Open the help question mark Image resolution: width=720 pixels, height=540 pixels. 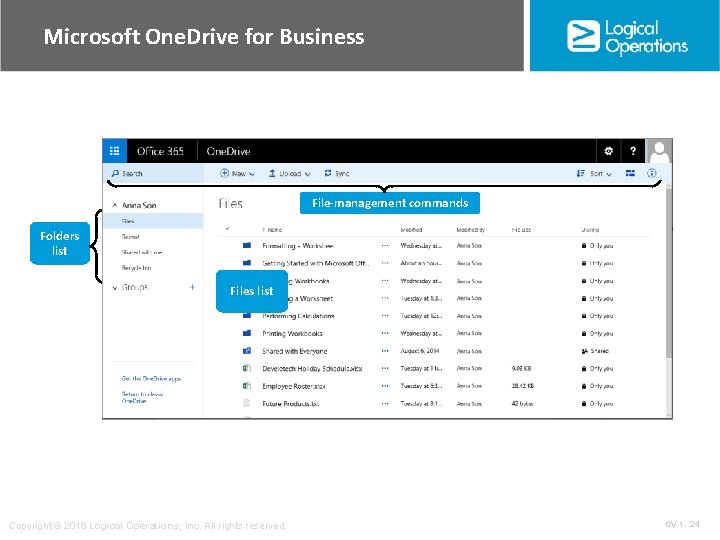pos(633,151)
